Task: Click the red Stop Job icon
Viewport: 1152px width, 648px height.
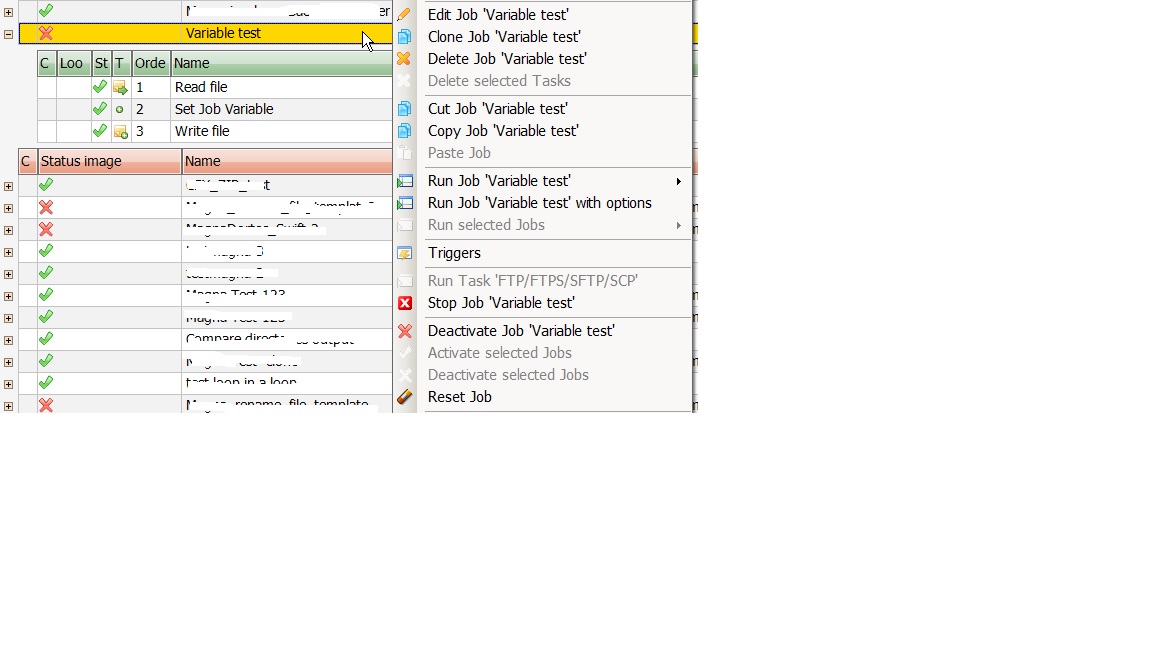Action: tap(405, 303)
